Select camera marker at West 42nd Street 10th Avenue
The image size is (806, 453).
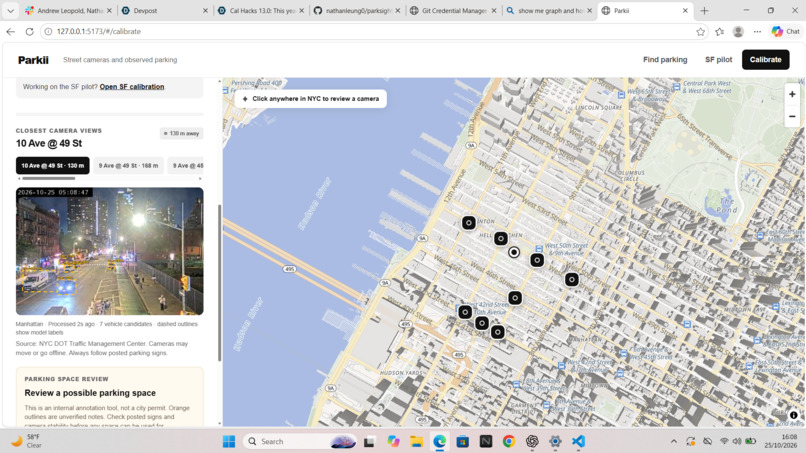465,312
